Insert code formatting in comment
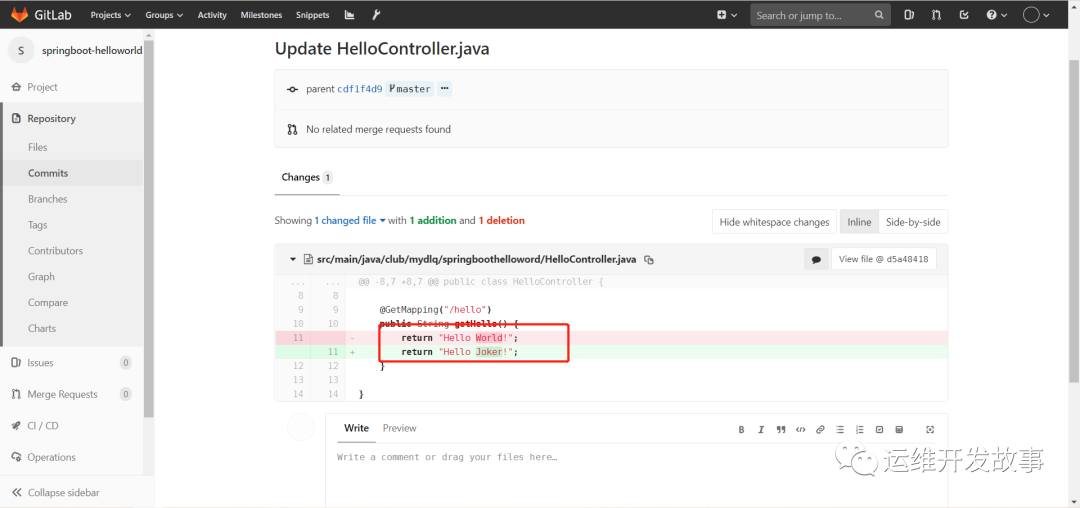This screenshot has height=508, width=1080. (x=800, y=430)
